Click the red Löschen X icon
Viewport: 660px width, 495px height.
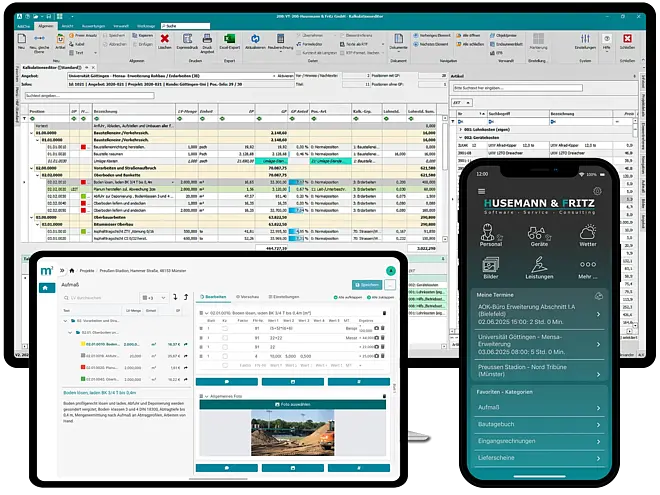pyautogui.click(x=165, y=39)
